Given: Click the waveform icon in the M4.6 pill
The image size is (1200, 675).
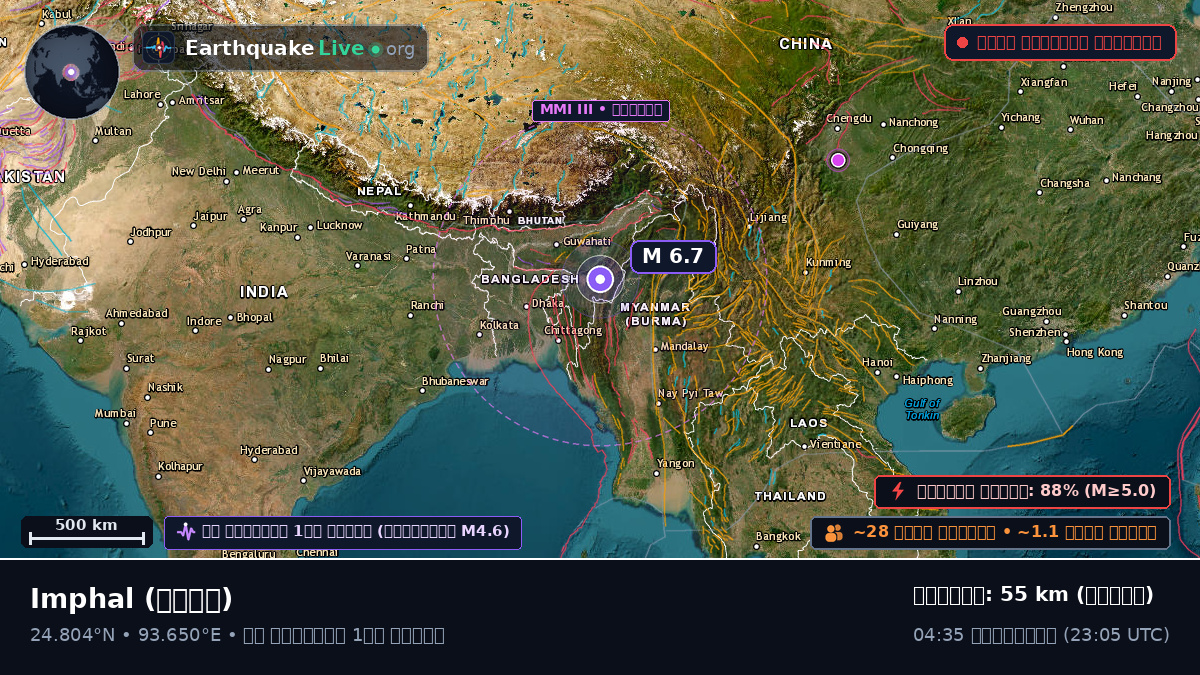Looking at the screenshot, I should [186, 532].
